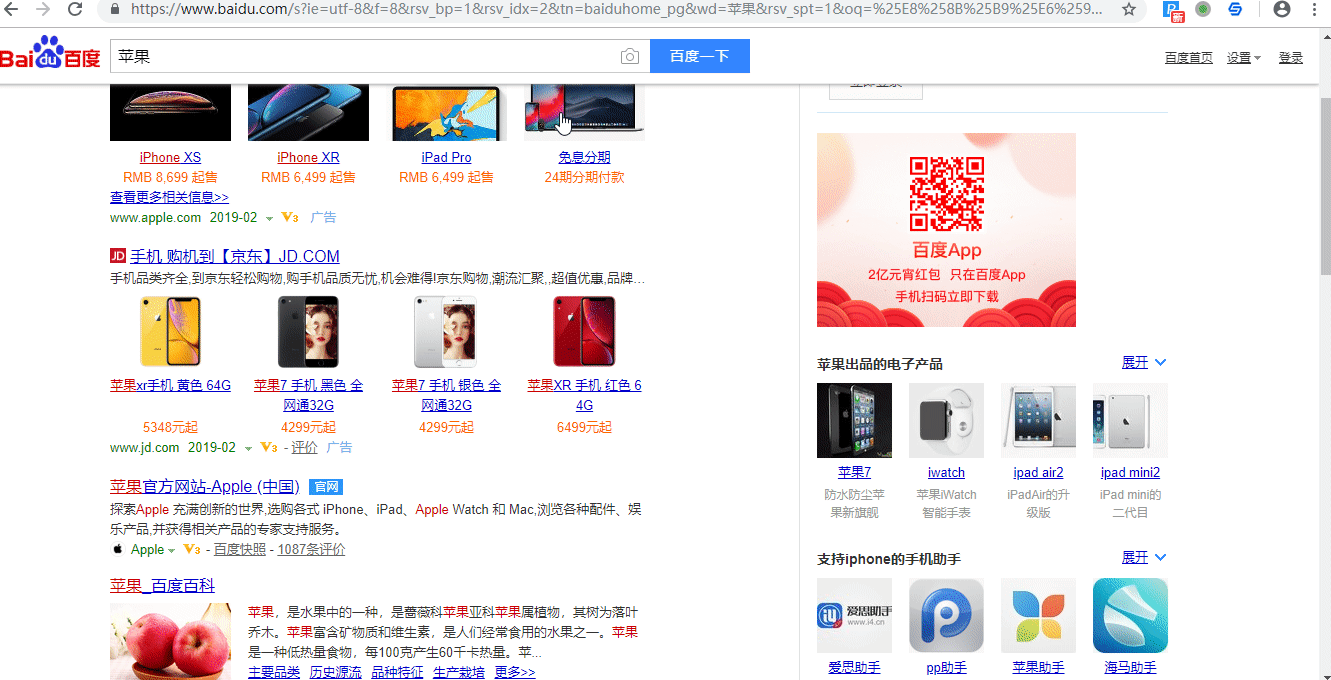Open the iPad Pro link
This screenshot has width=1331, height=680.
(446, 157)
